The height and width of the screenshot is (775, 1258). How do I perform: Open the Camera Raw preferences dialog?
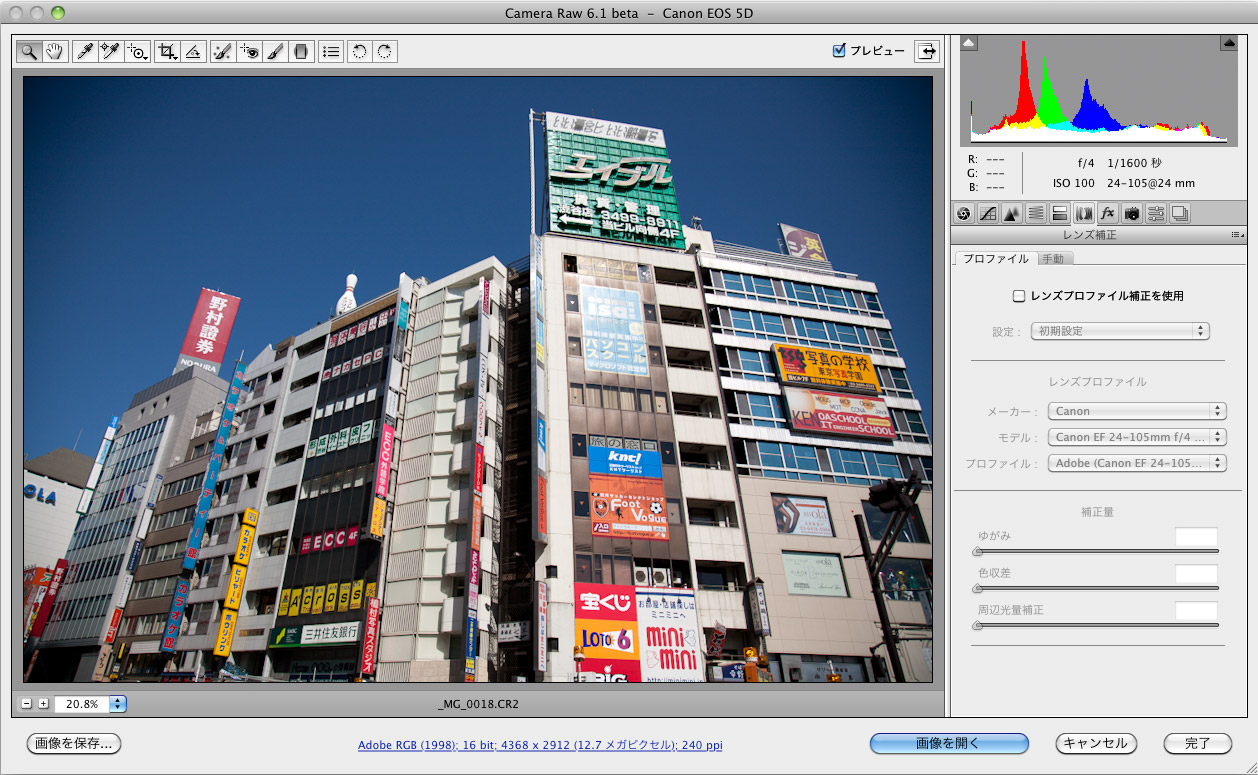(x=331, y=51)
